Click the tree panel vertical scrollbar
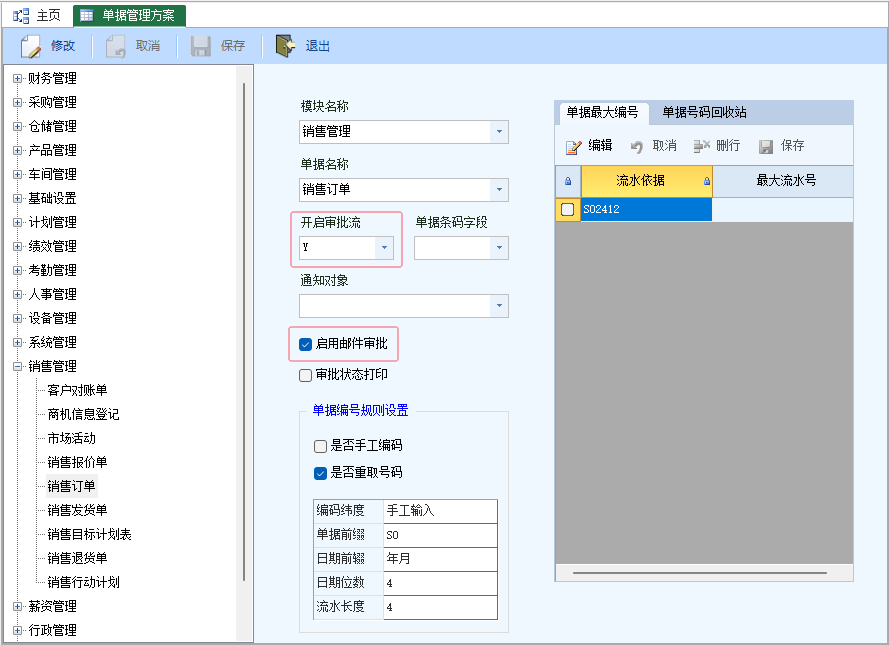The height and width of the screenshot is (645, 889). click(x=244, y=332)
